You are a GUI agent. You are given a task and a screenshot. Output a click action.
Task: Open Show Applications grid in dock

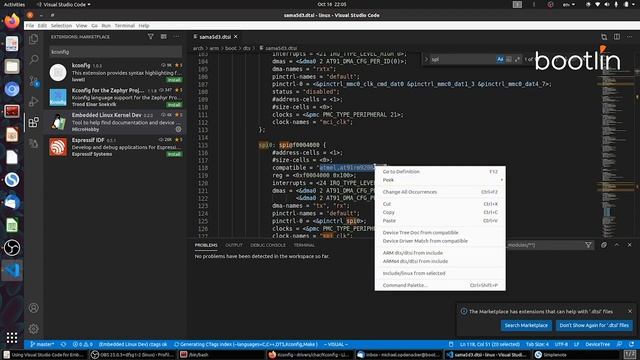[12, 338]
